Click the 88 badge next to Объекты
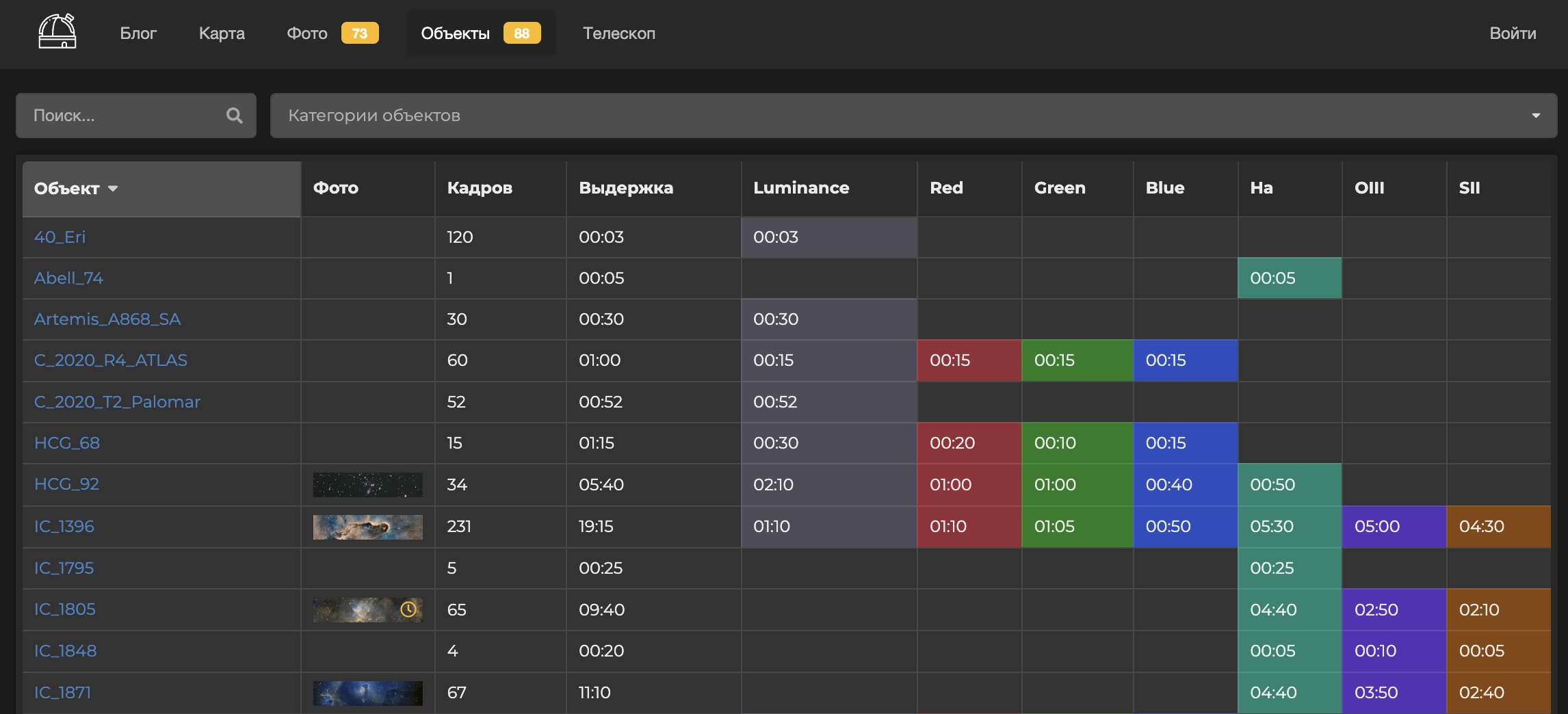This screenshot has width=1568, height=714. 521,34
